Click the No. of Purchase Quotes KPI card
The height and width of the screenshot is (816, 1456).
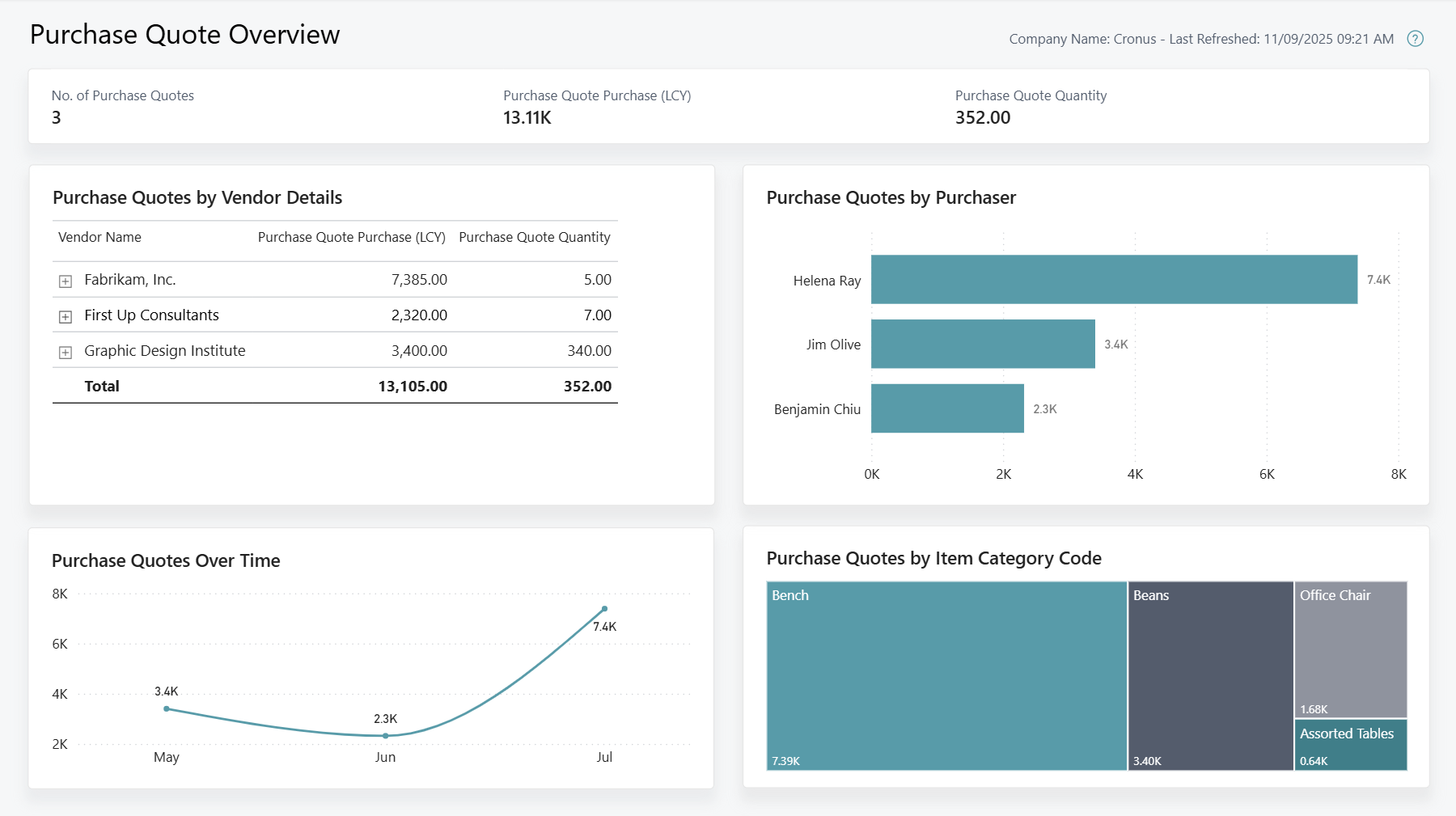[123, 108]
